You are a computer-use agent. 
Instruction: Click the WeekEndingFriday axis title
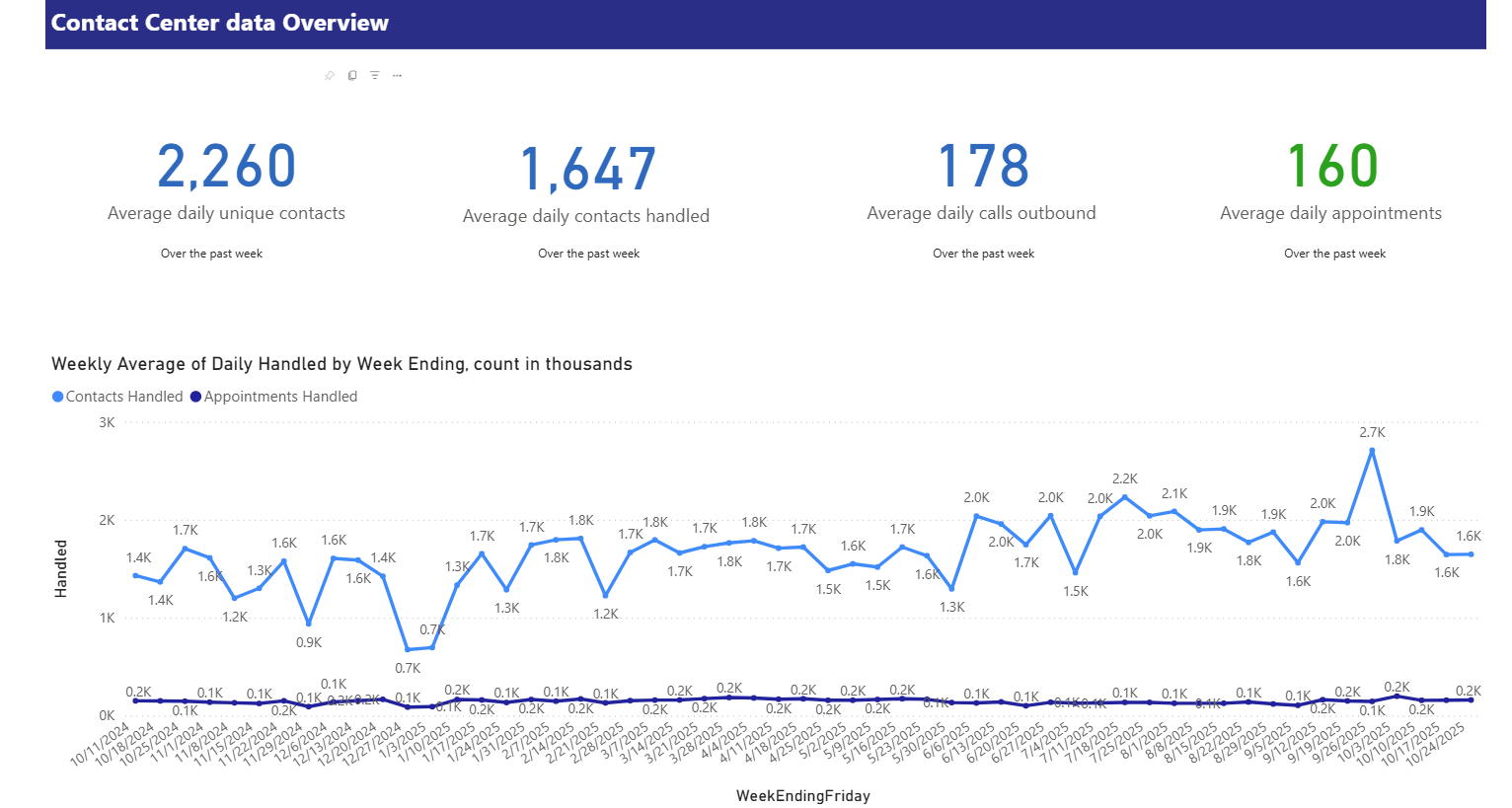coord(803,795)
